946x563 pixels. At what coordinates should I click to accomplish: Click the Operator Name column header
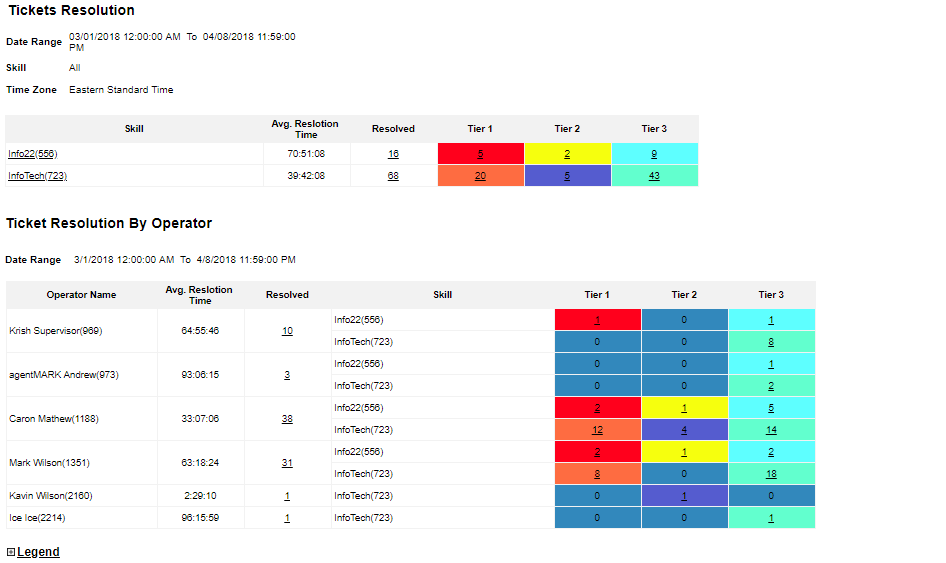(81, 295)
